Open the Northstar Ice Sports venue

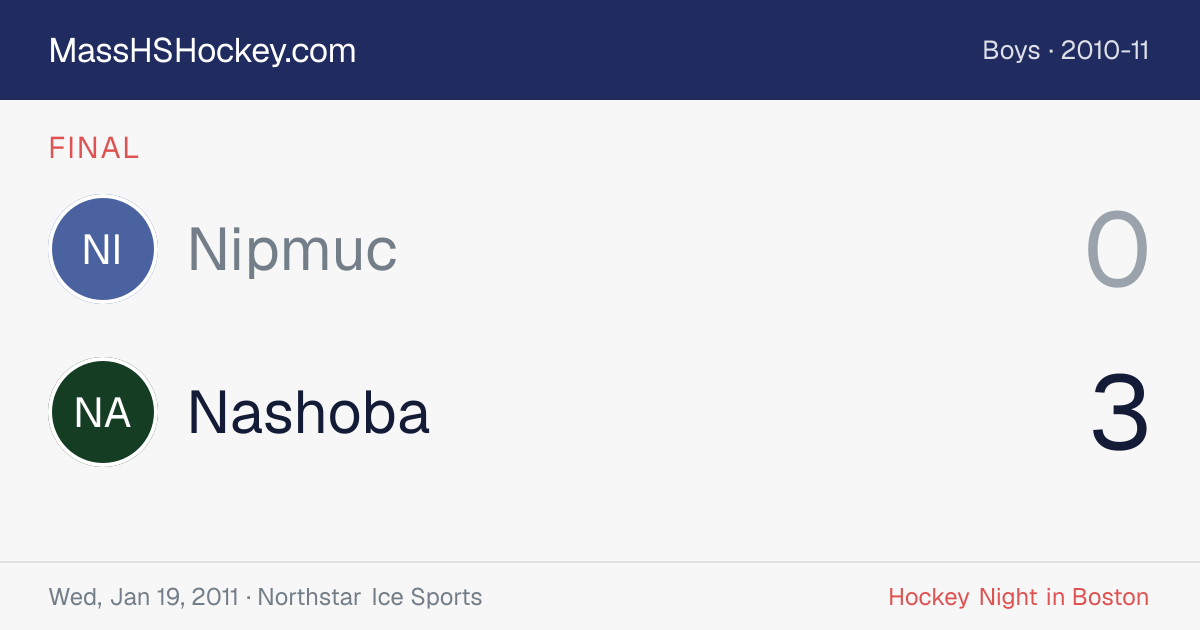click(370, 597)
